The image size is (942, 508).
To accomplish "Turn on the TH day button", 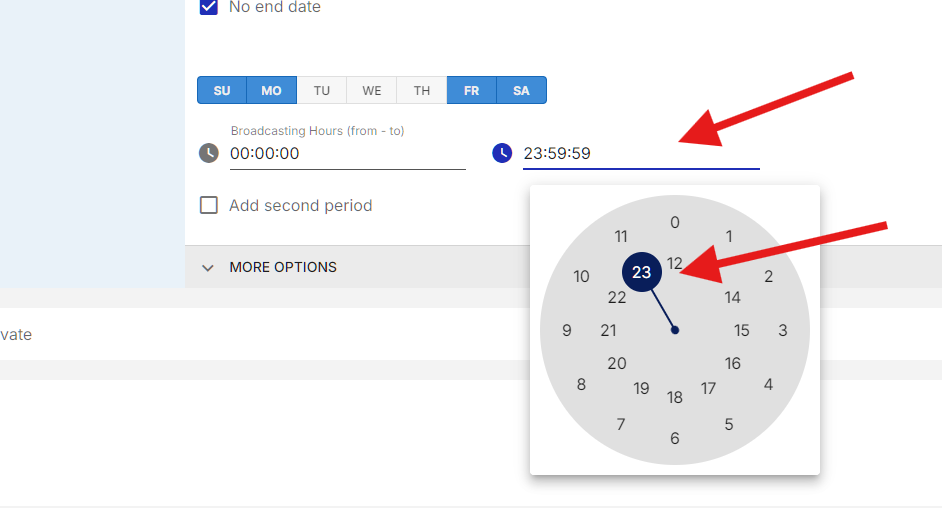I will click(x=422, y=90).
